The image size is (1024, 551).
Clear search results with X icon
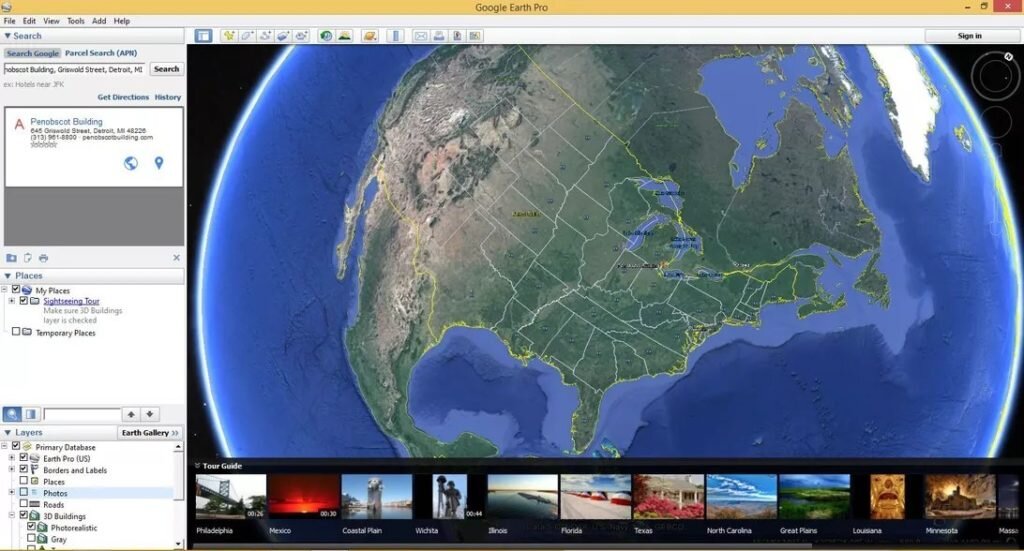pos(176,258)
